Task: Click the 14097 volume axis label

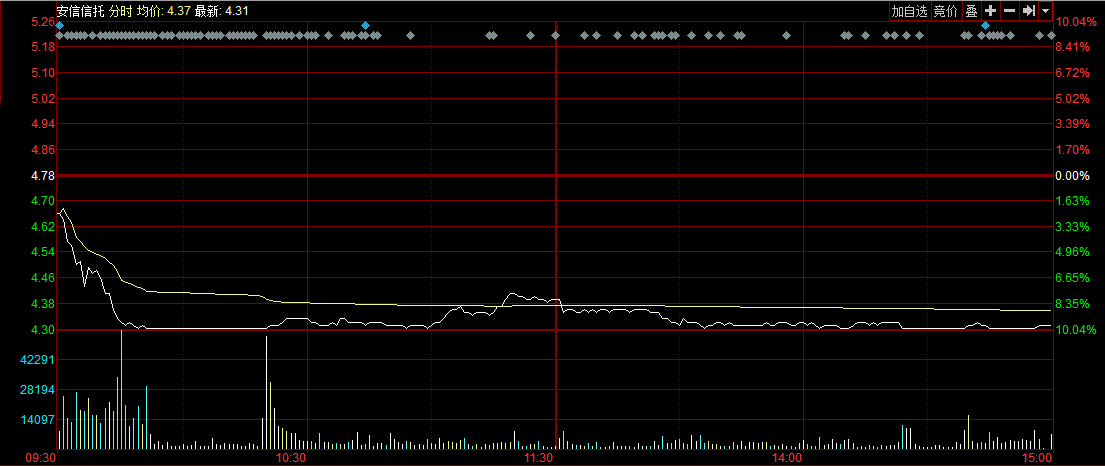Action: (37, 420)
